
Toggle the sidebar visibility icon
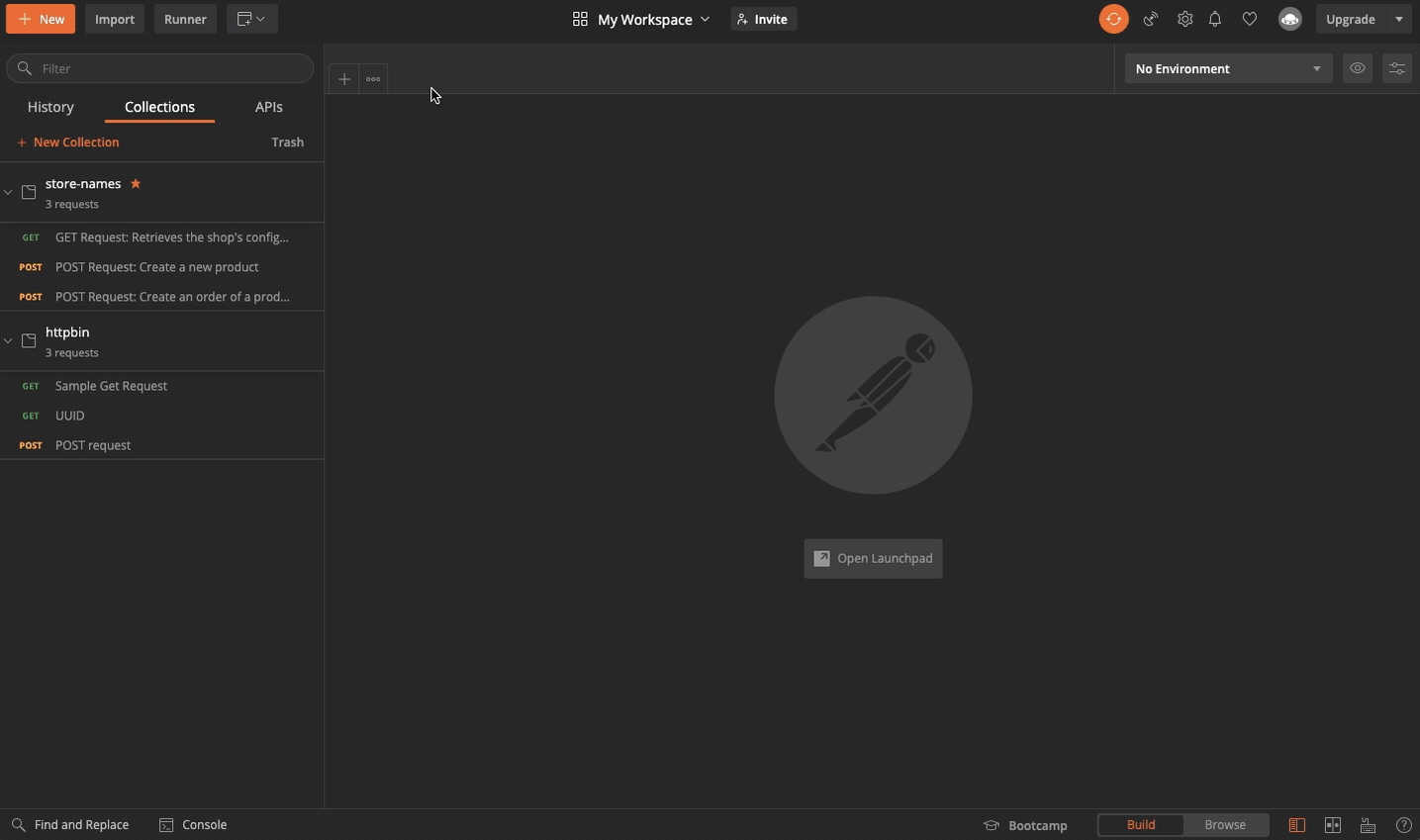pos(1297,825)
